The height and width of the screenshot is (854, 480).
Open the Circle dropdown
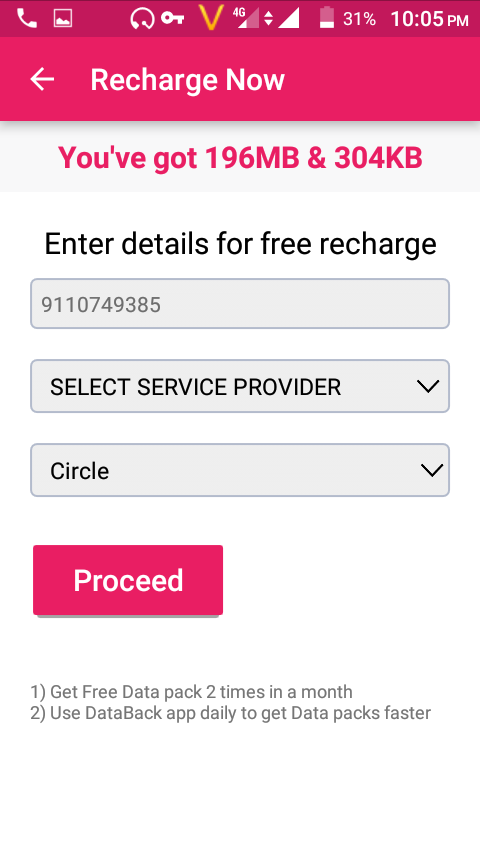(240, 470)
